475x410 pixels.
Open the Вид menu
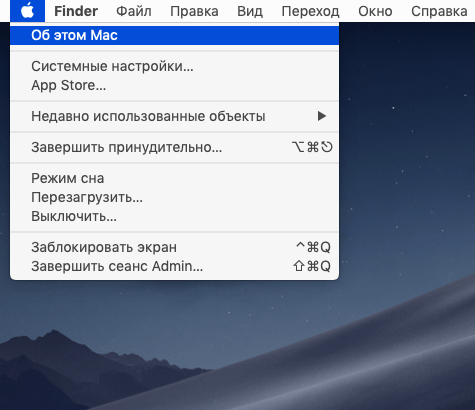[250, 11]
